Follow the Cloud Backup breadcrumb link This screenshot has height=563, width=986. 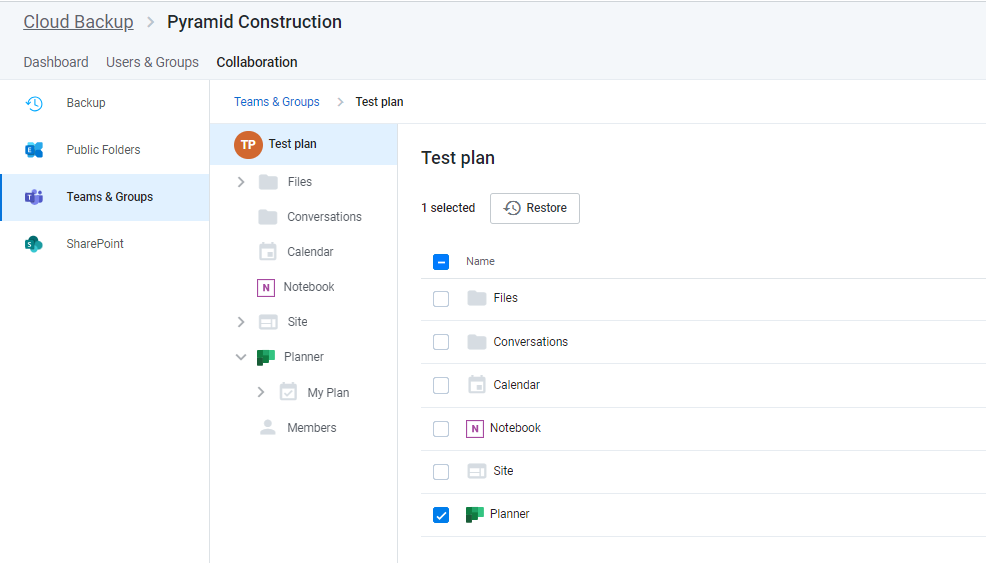[79, 22]
